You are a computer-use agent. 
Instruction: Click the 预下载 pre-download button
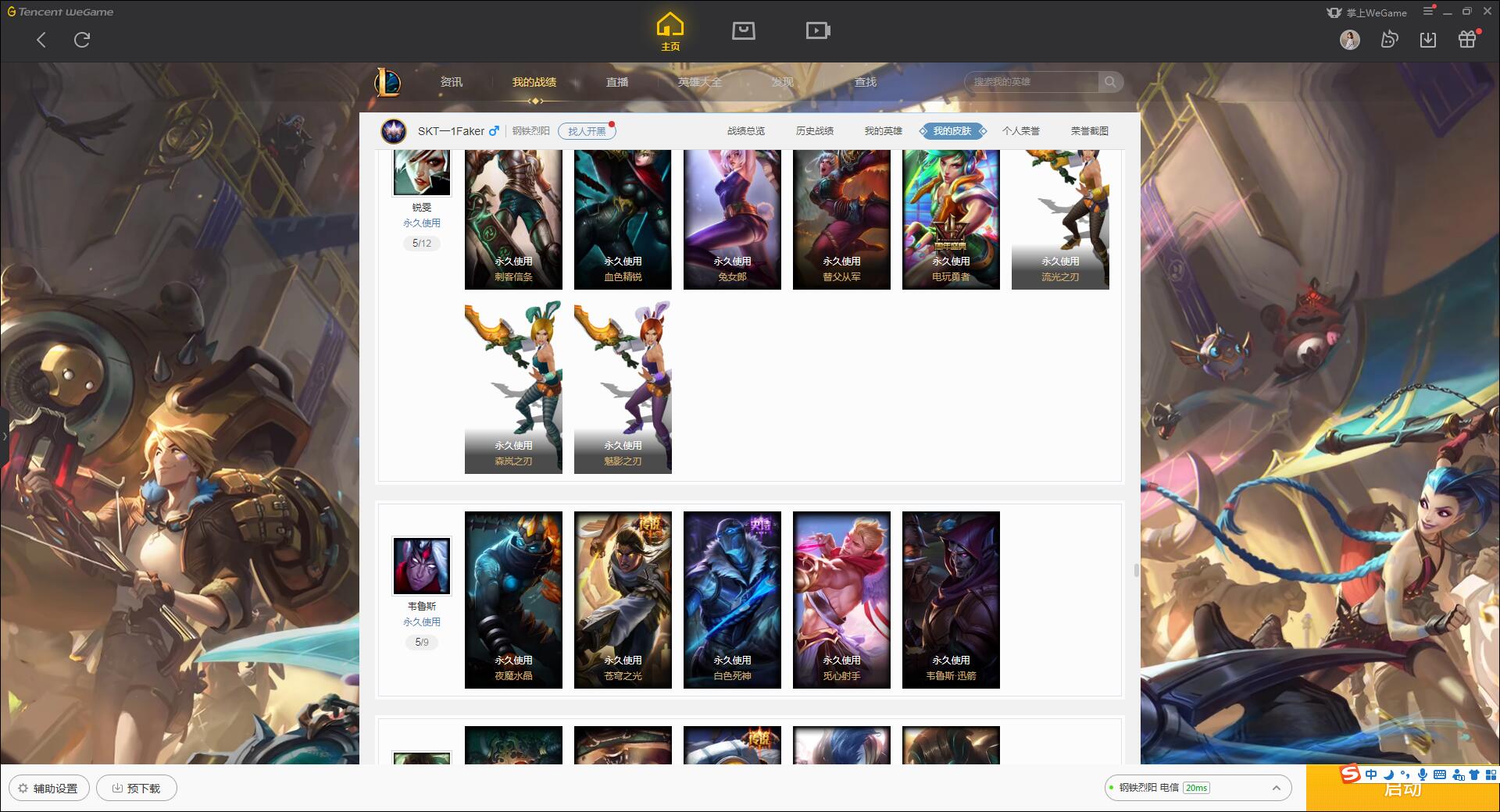click(x=137, y=789)
